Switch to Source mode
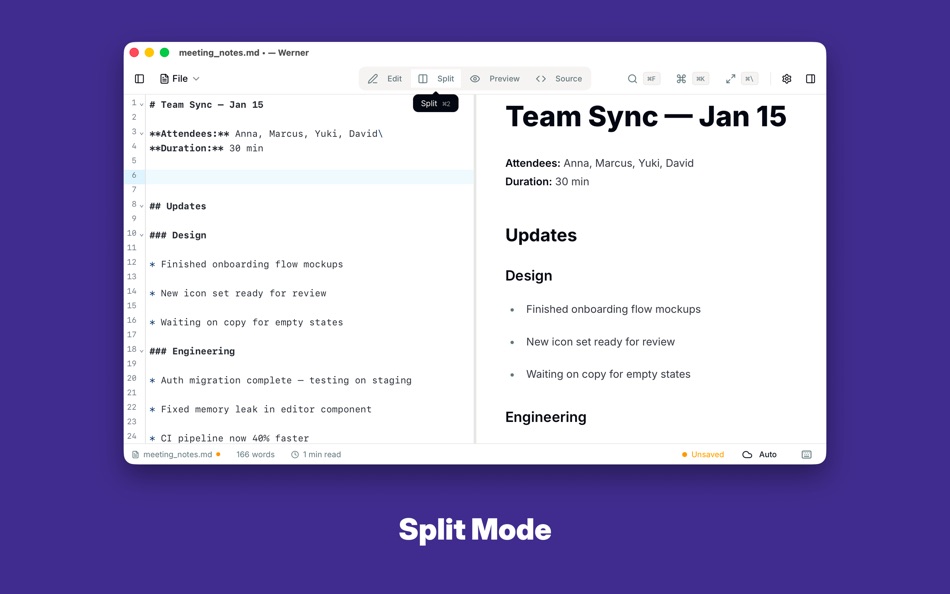This screenshot has height=594, width=950. [559, 79]
